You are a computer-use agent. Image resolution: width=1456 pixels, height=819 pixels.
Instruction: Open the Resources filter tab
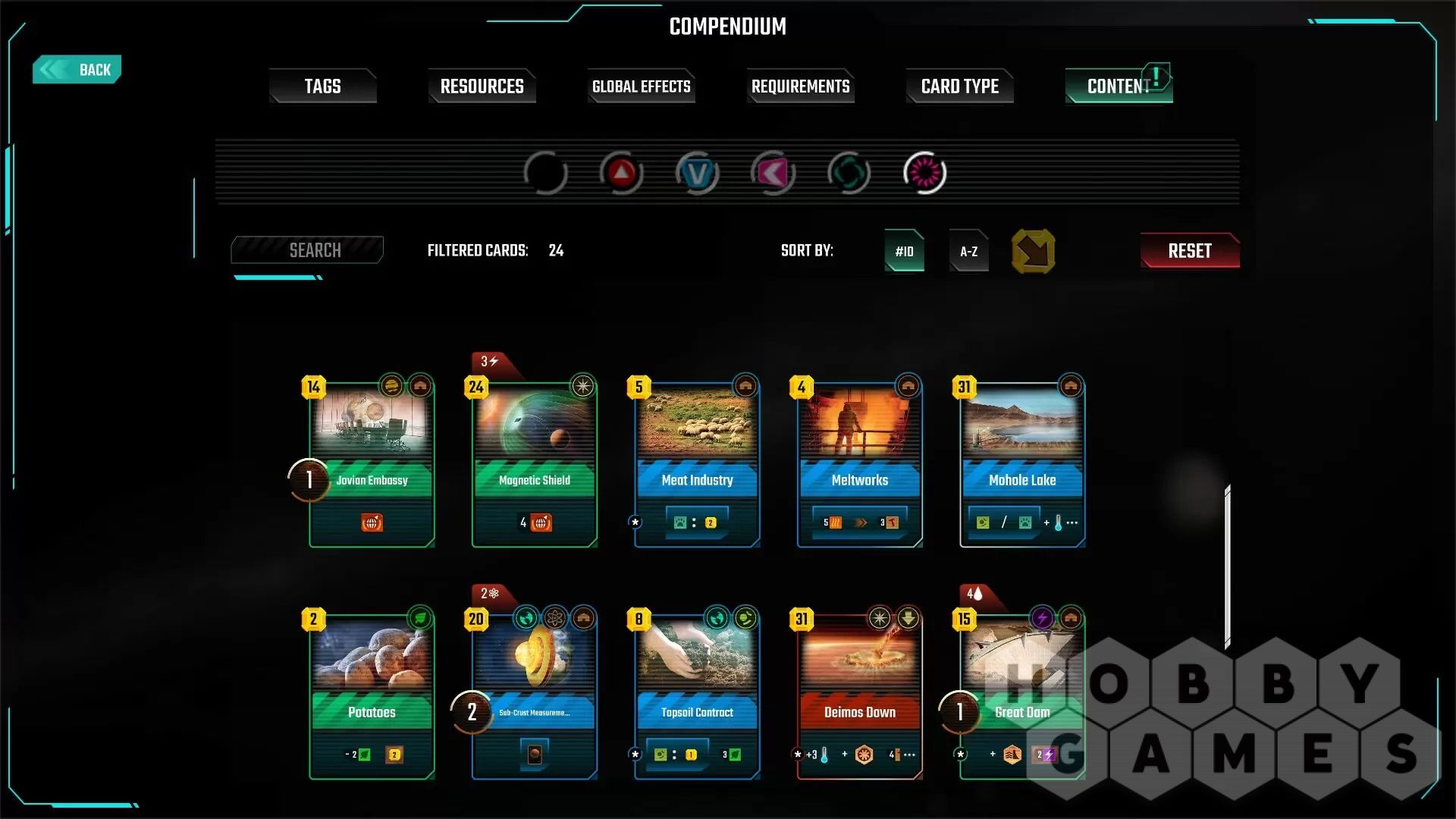point(482,86)
